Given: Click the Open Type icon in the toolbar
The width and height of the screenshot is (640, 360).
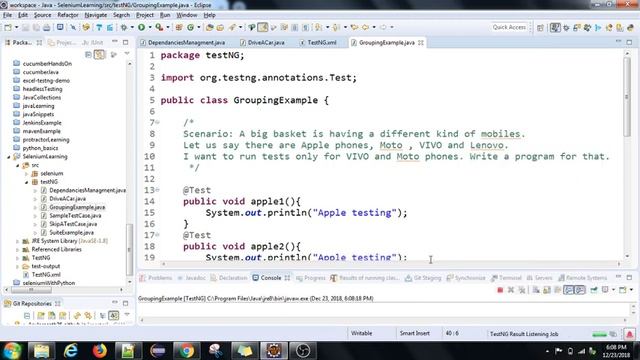Looking at the screenshot, I should (x=209, y=27).
